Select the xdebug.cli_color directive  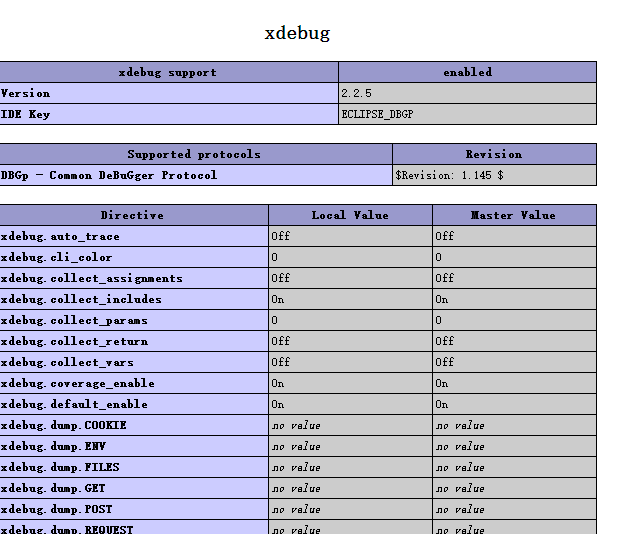point(56,257)
